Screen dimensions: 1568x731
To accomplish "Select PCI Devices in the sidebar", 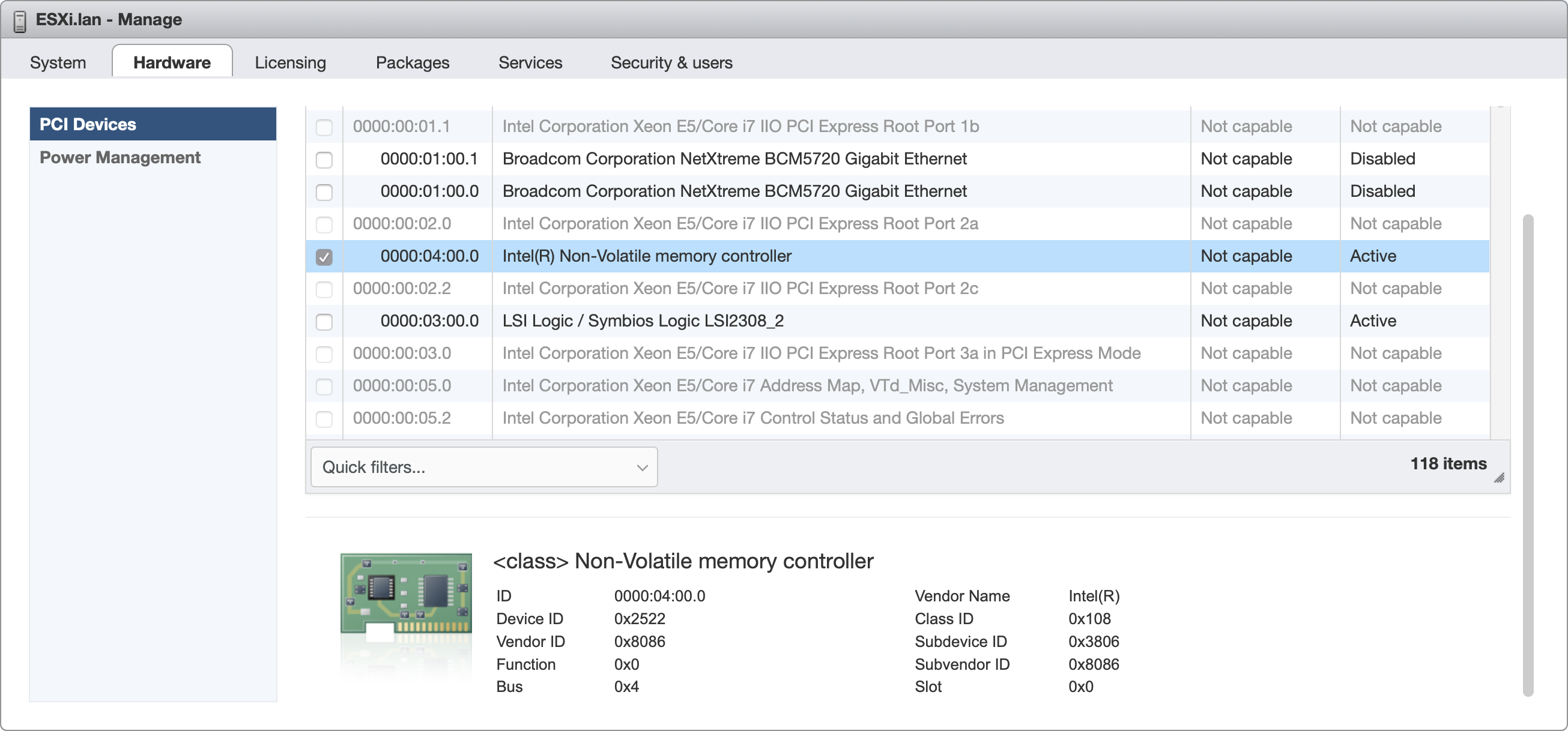I will (x=88, y=124).
